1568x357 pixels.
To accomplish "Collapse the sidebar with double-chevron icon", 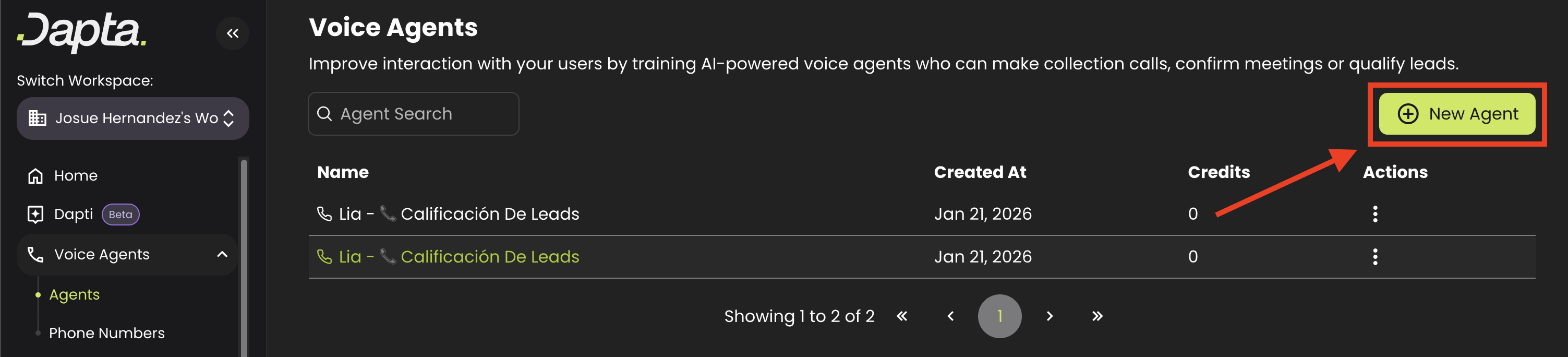I will coord(233,33).
